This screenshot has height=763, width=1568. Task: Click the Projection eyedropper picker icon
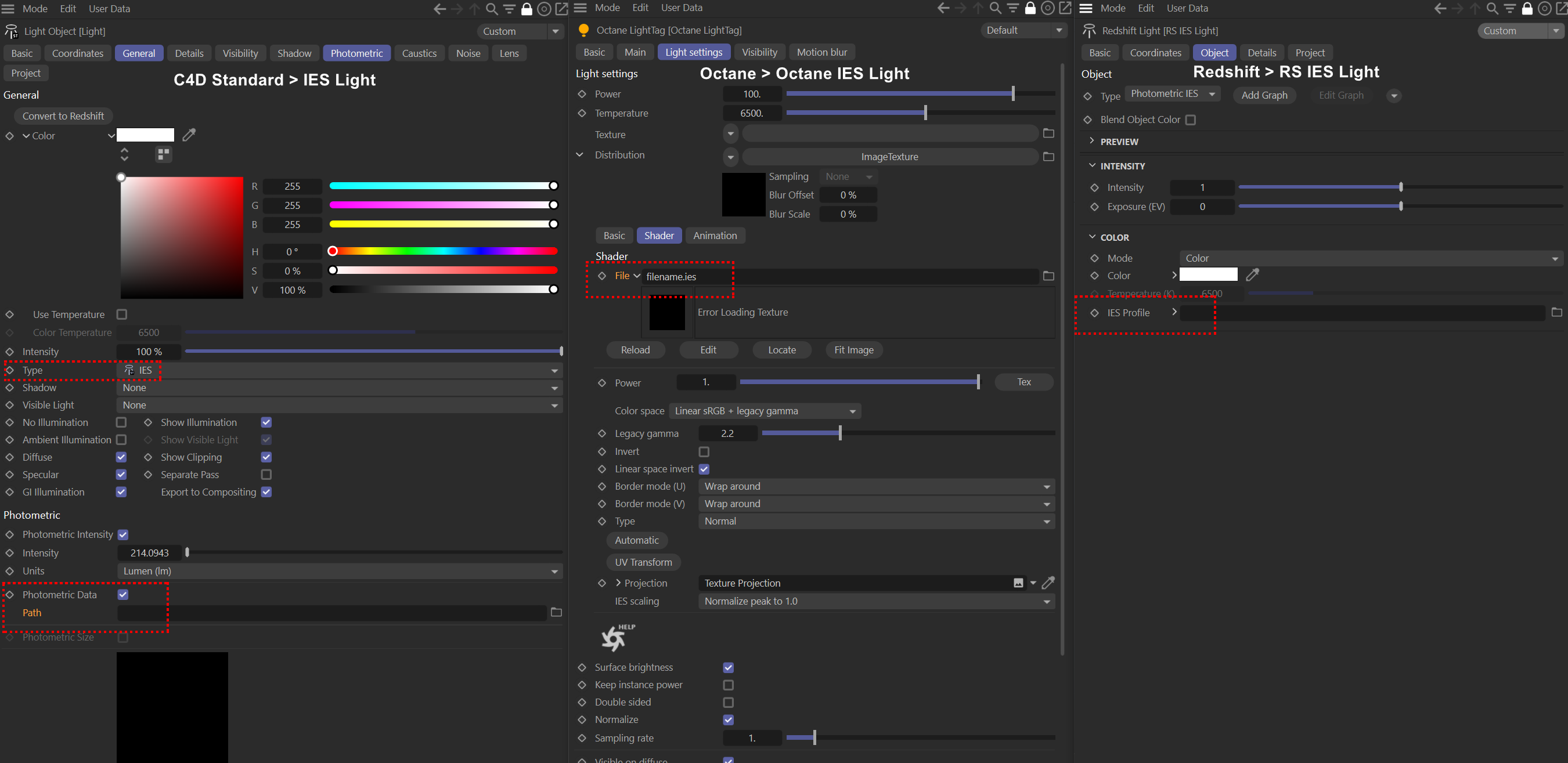tap(1048, 583)
